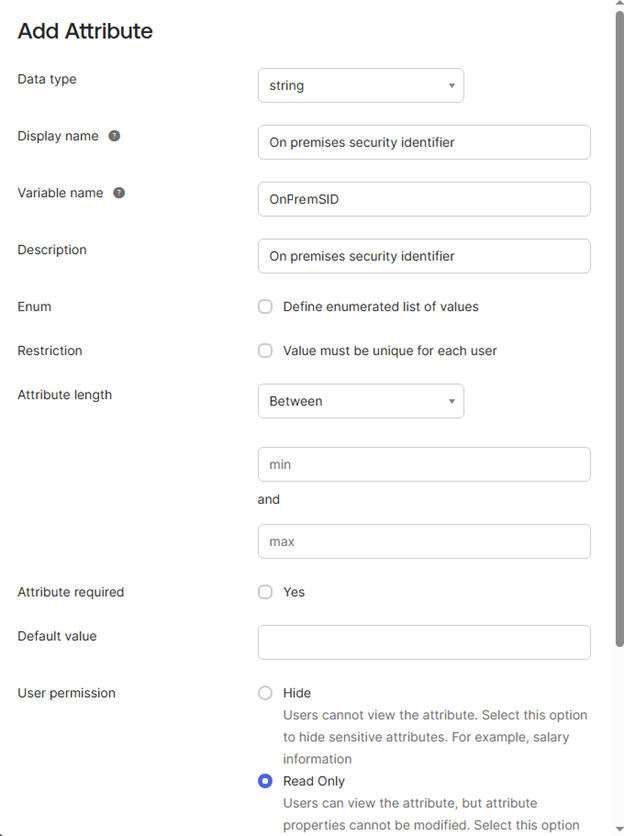Viewport: 624px width, 836px height.
Task: Click the Display name text field
Action: 424,142
